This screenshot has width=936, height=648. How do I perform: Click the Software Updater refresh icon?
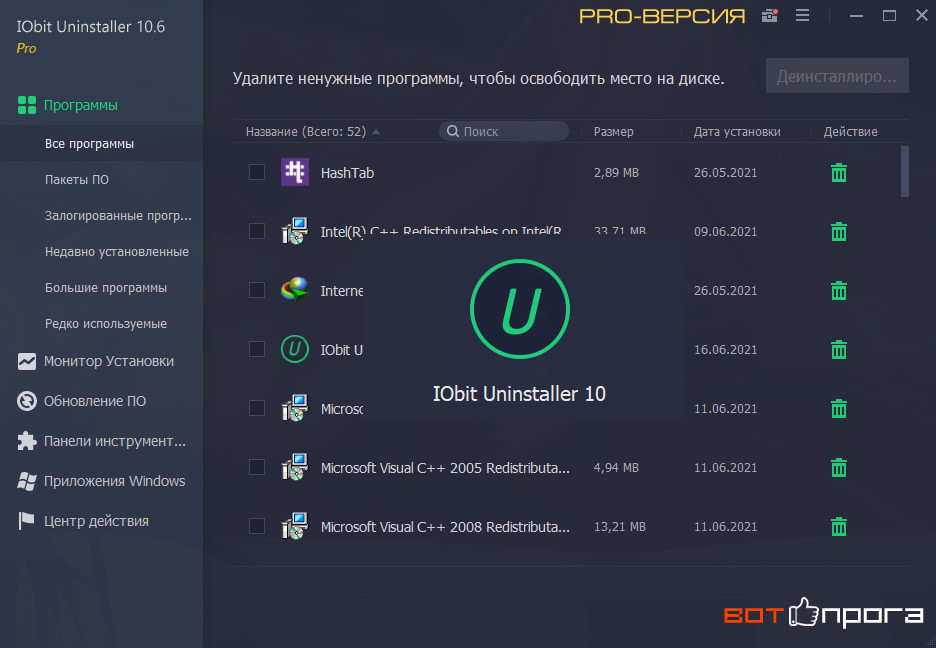click(x=27, y=401)
